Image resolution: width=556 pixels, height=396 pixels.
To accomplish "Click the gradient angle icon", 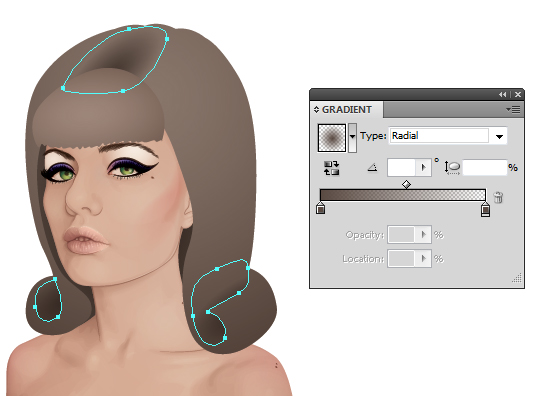I will coord(372,167).
